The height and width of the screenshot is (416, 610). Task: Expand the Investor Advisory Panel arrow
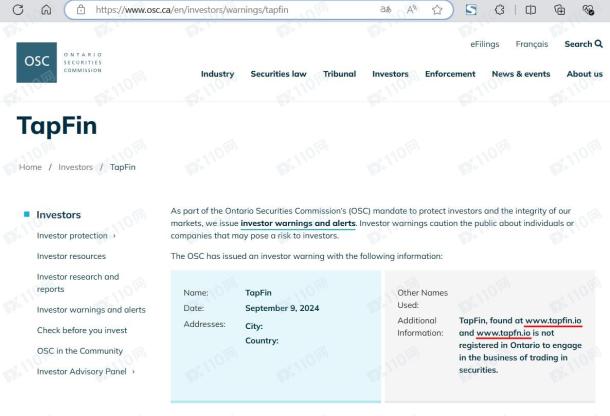tap(133, 372)
